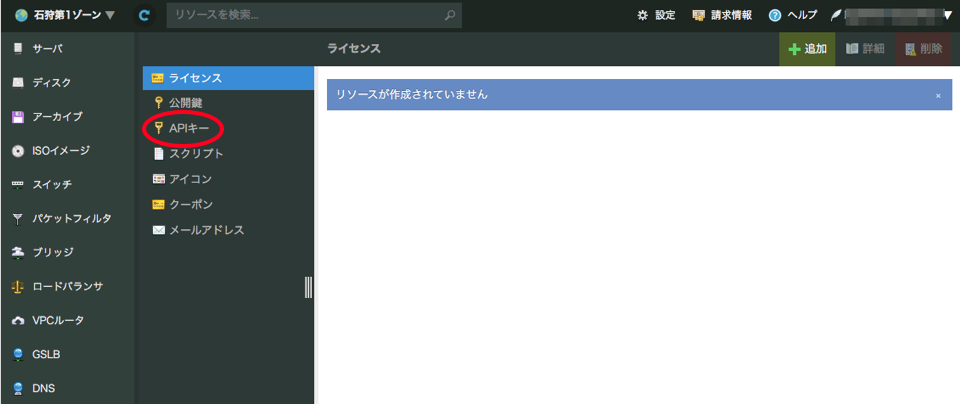
Task: Open the 石狩第1ゾーン zone dropdown
Action: (66, 15)
